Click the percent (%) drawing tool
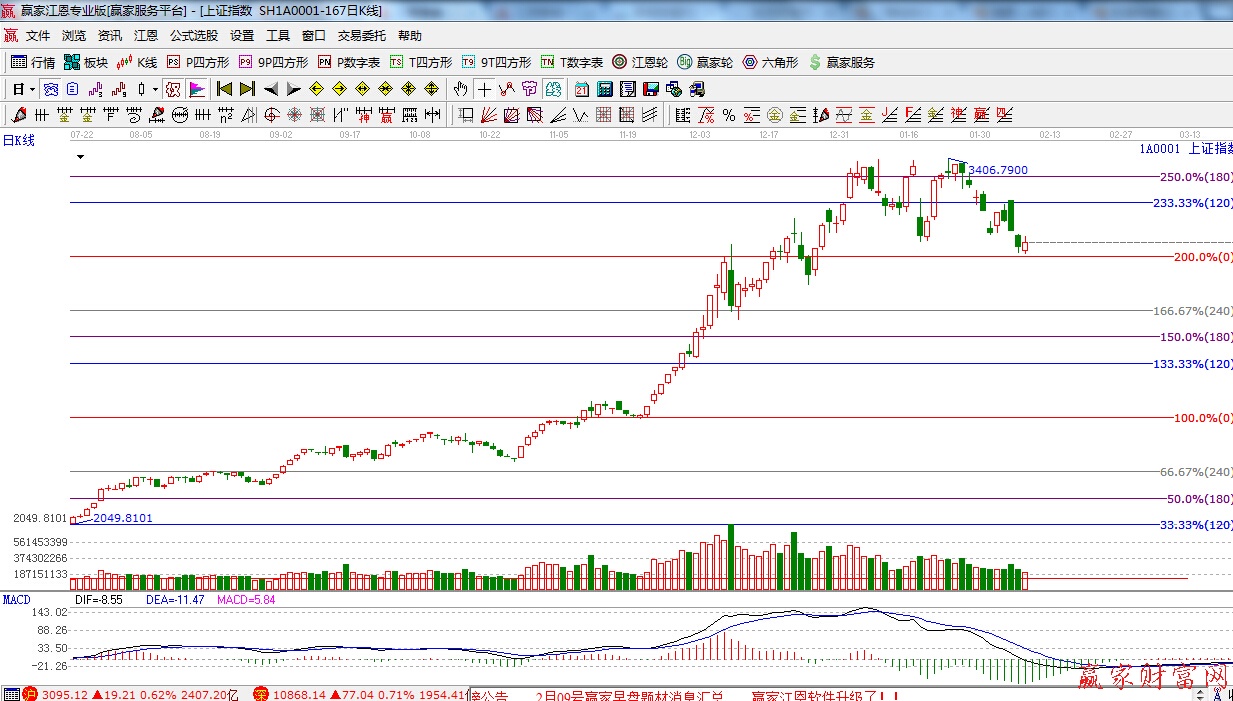This screenshot has height=701, width=1233. coord(729,115)
